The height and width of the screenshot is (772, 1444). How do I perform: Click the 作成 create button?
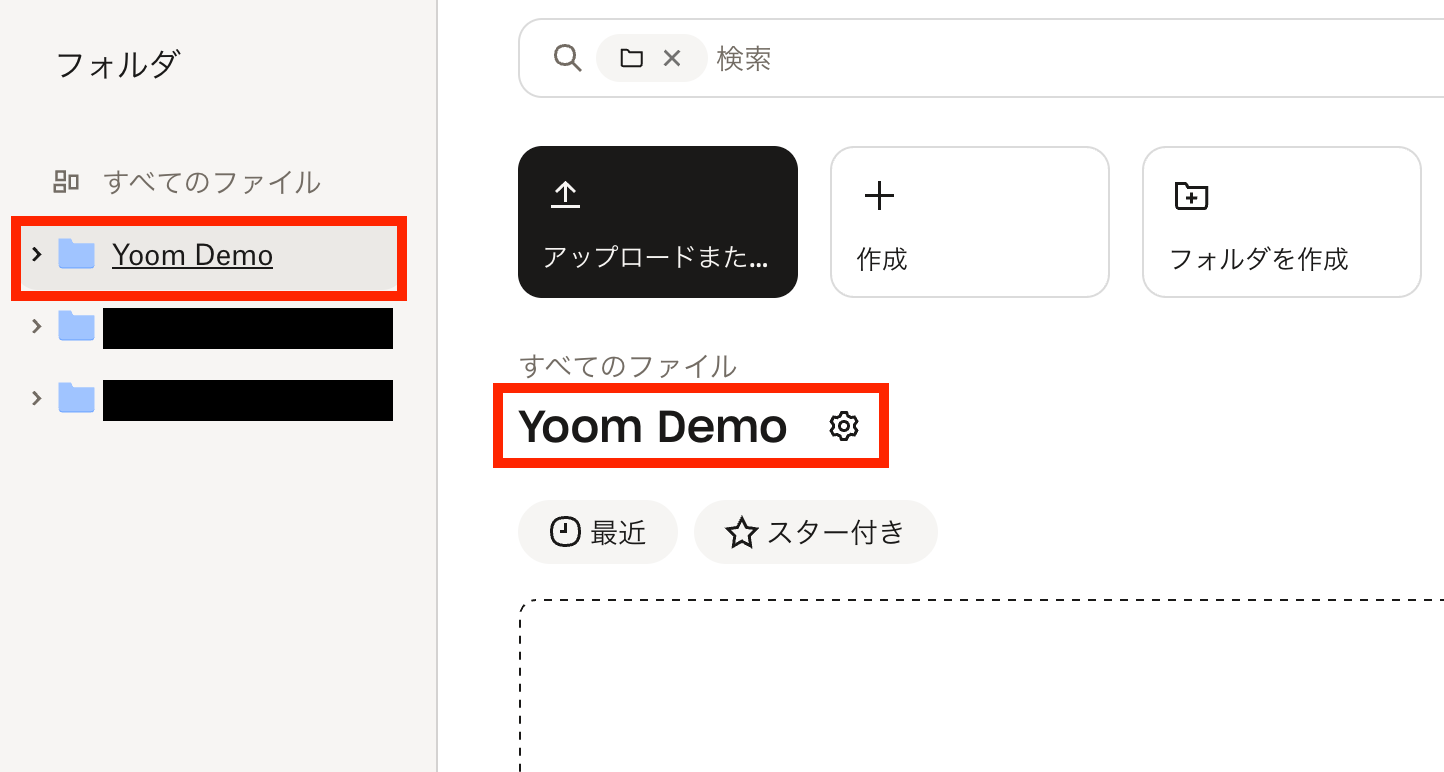click(x=970, y=222)
